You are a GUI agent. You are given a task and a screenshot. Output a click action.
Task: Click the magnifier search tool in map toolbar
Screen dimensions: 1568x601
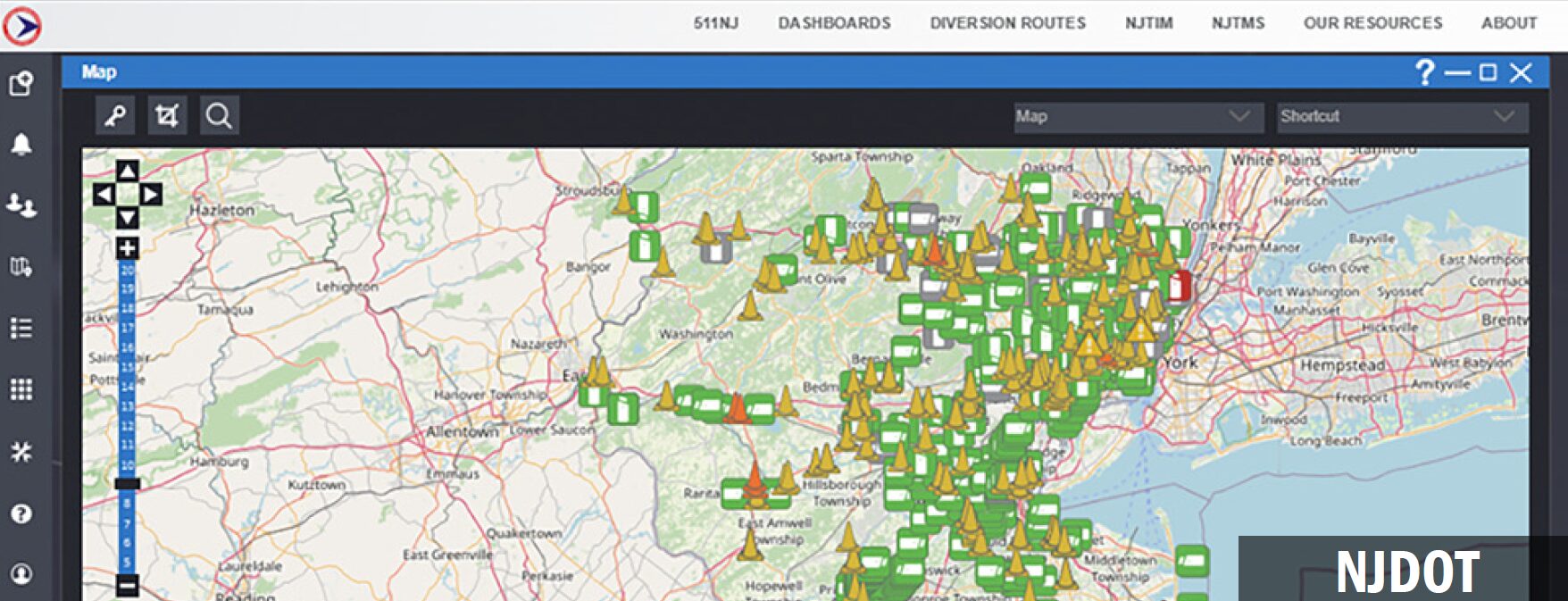(x=219, y=115)
